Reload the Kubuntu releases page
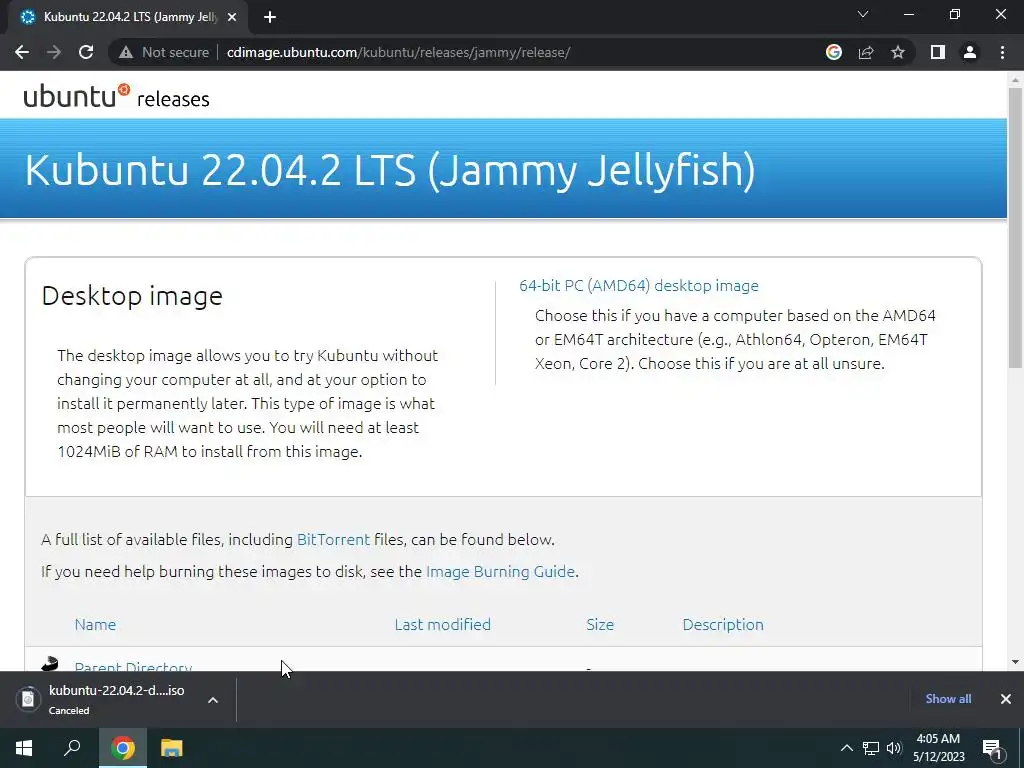The height and width of the screenshot is (768, 1024). tap(86, 52)
